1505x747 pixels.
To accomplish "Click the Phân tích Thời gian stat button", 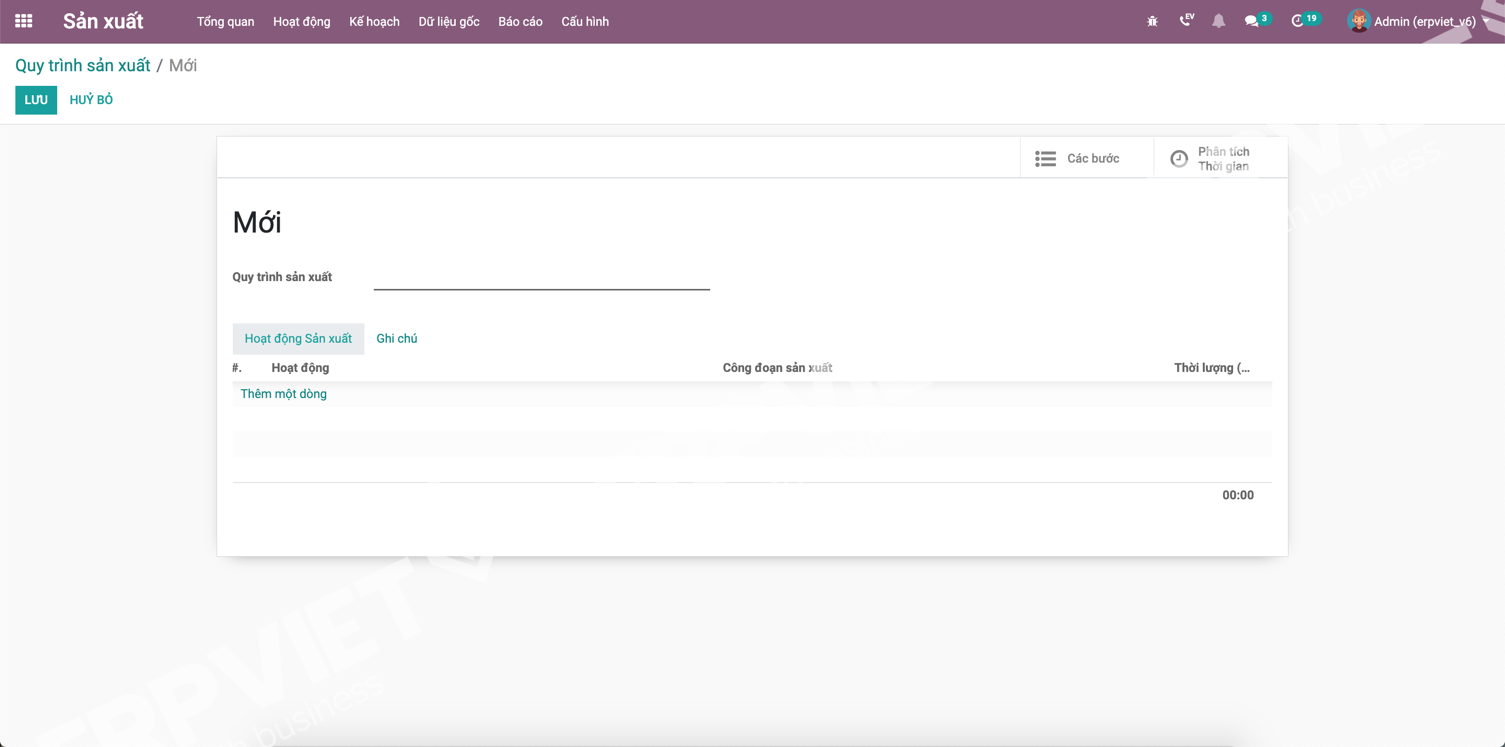I will click(x=1221, y=158).
